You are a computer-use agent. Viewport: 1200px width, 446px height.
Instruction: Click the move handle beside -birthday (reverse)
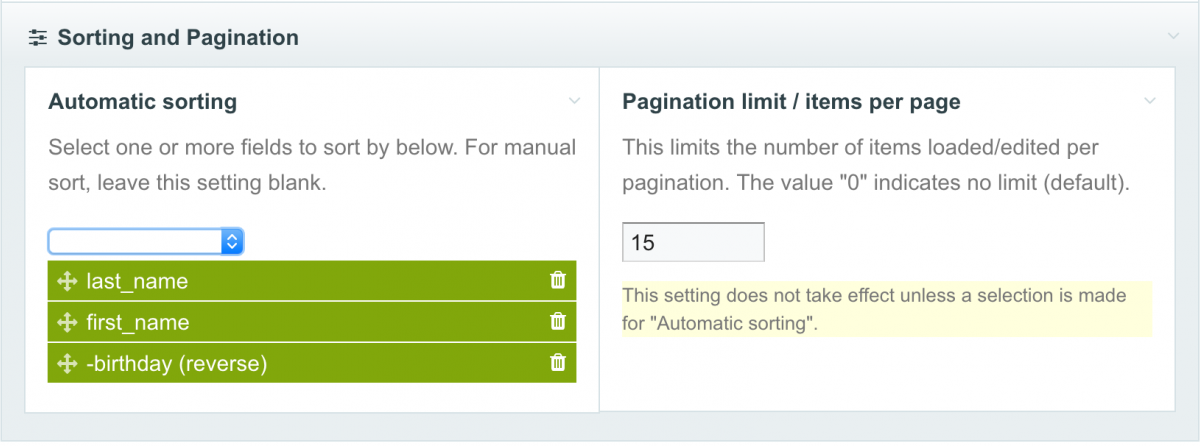(x=68, y=364)
